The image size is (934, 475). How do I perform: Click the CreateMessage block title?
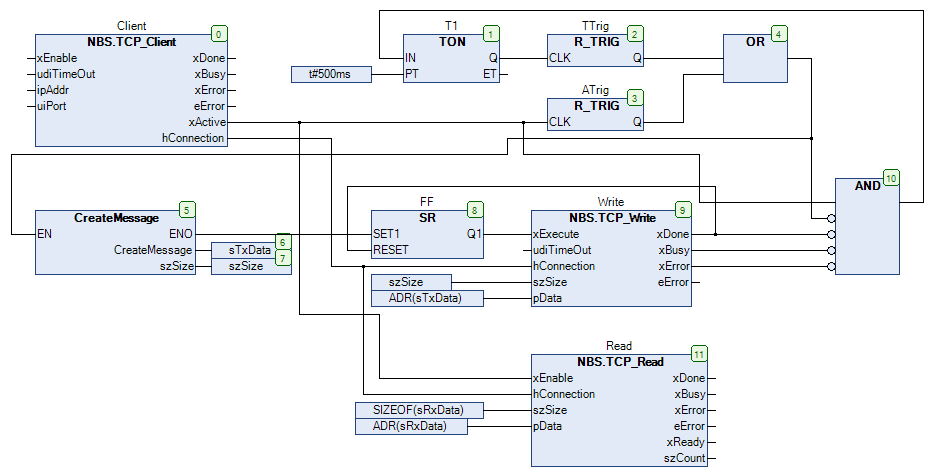click(117, 217)
